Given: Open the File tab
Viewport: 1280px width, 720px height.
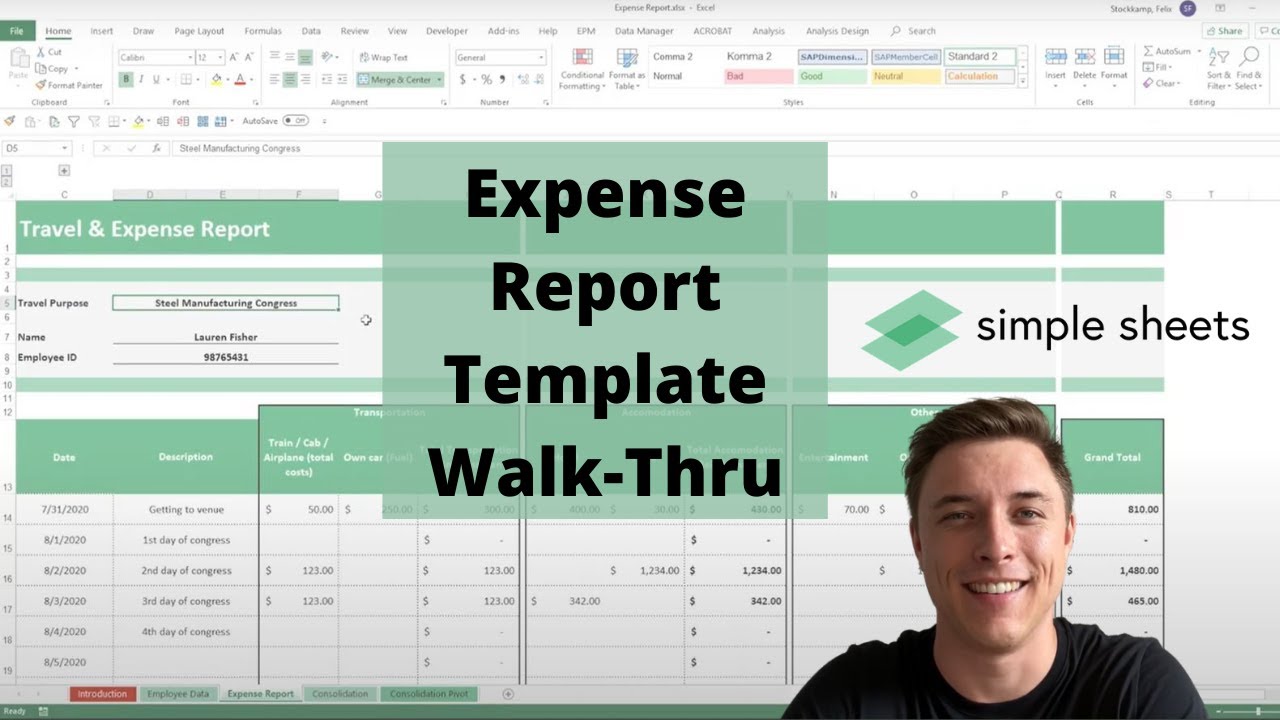Looking at the screenshot, I should point(17,31).
